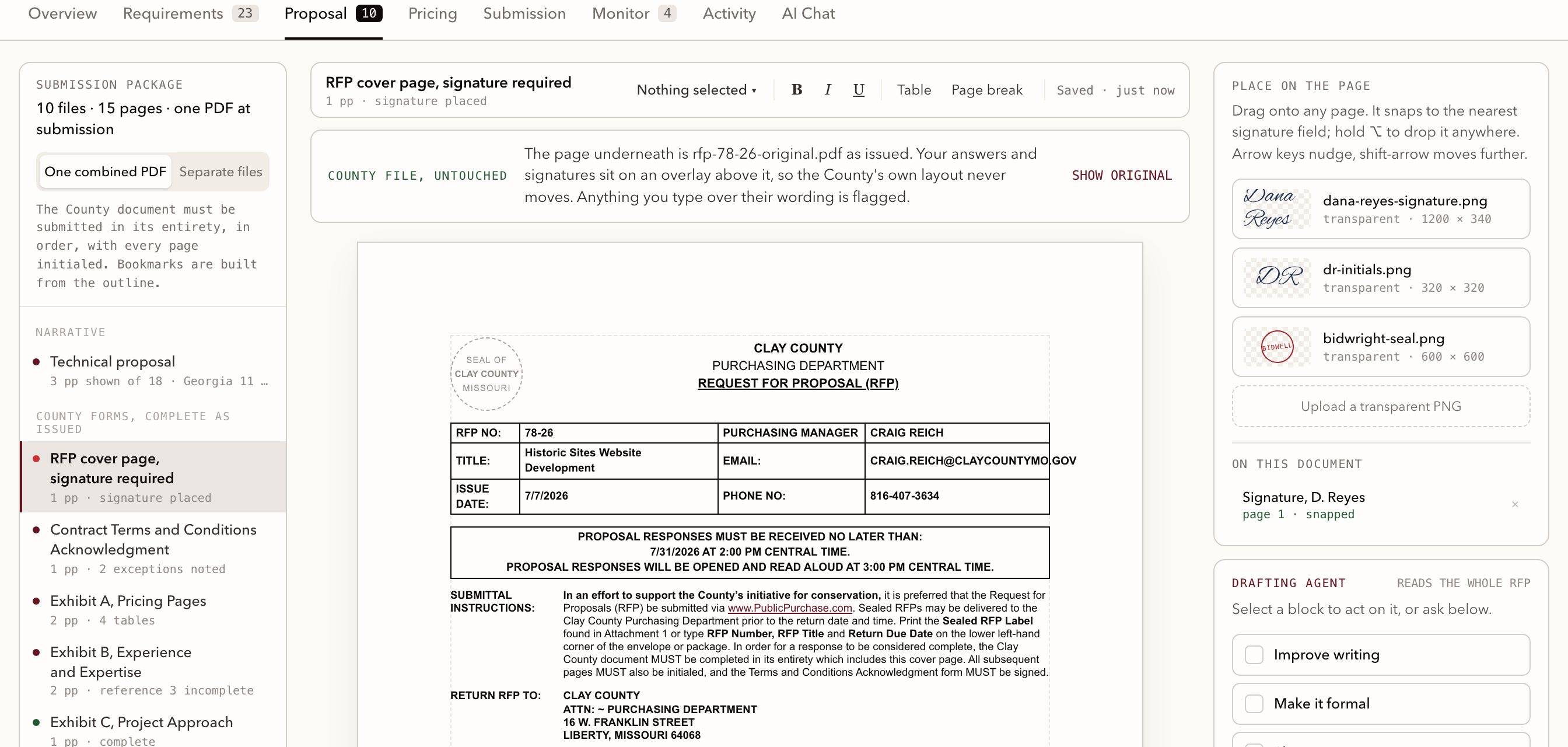1568x747 pixels.
Task: Select the Bidwright seal thumbnail
Action: point(1276,346)
